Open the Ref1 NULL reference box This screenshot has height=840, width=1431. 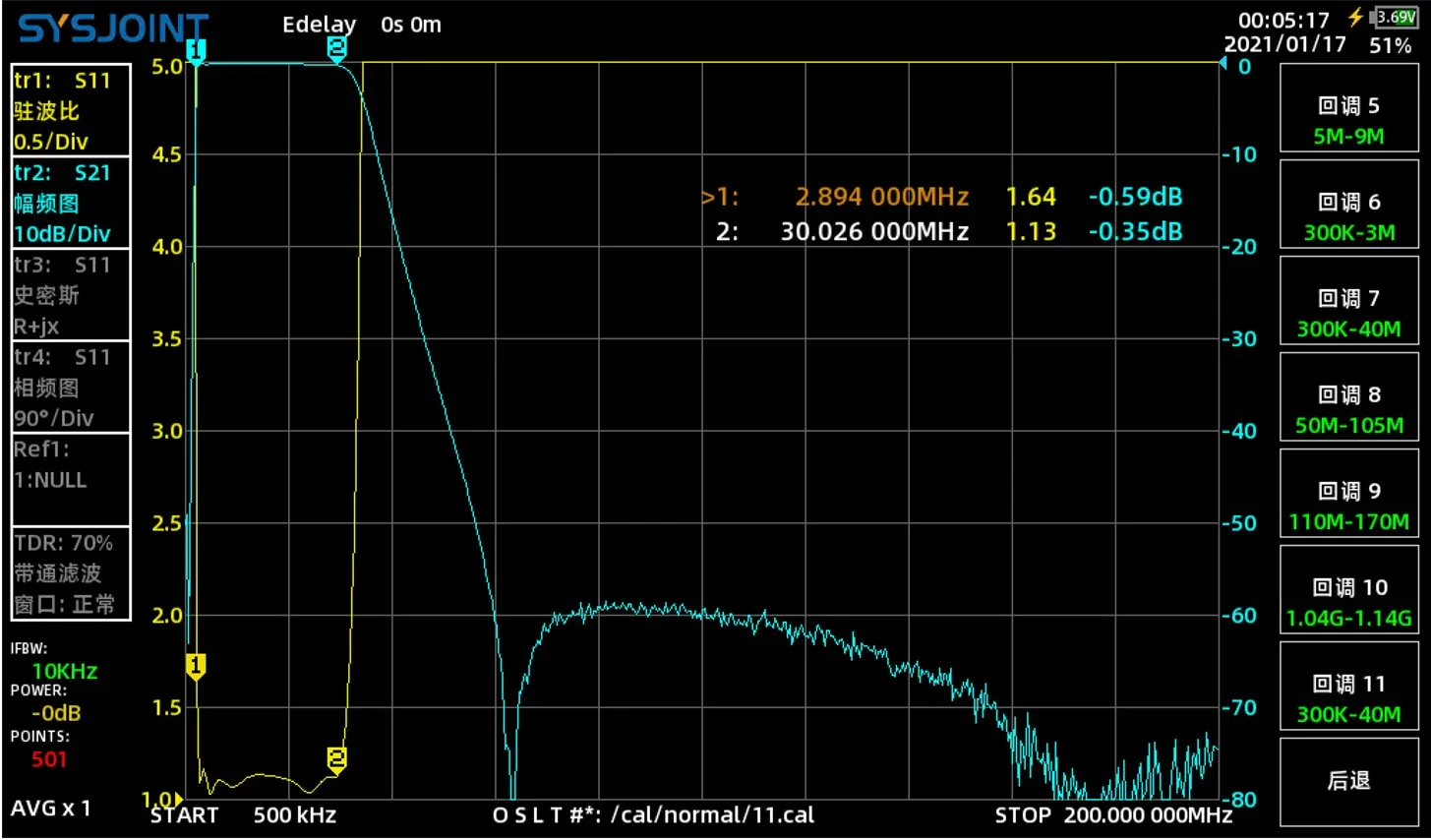pos(71,480)
